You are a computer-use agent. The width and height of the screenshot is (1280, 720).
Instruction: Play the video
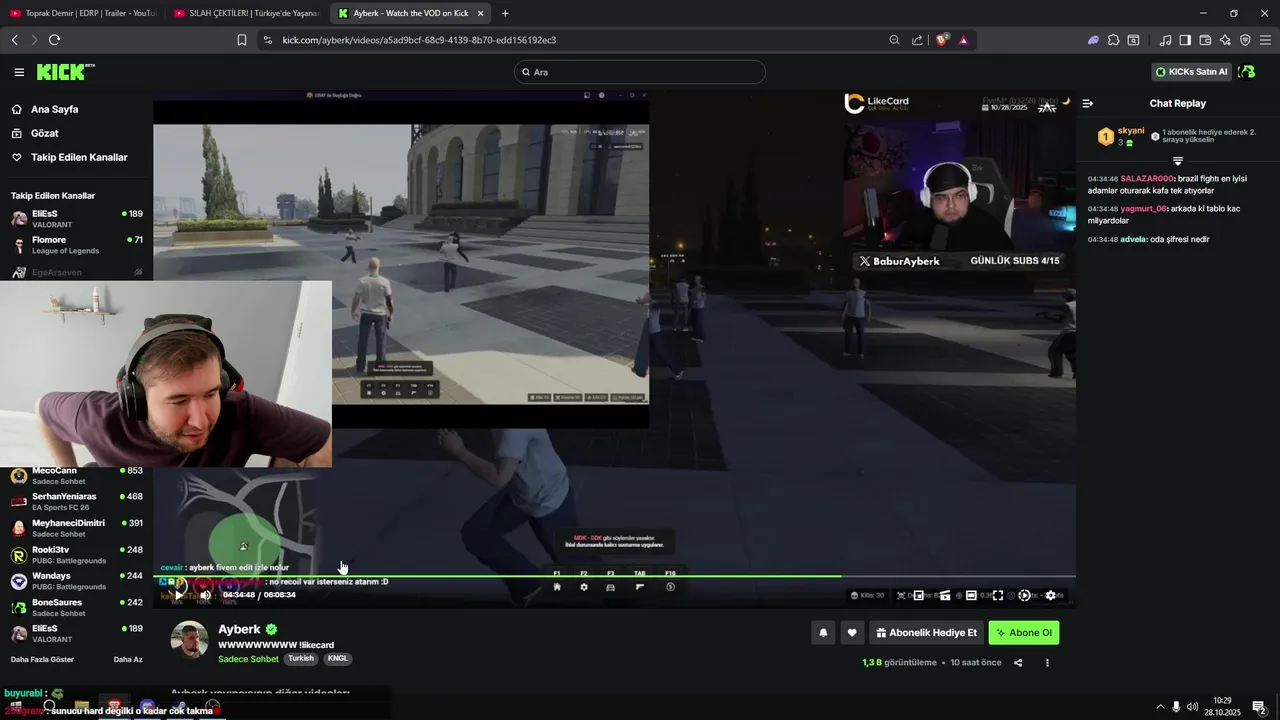click(179, 595)
